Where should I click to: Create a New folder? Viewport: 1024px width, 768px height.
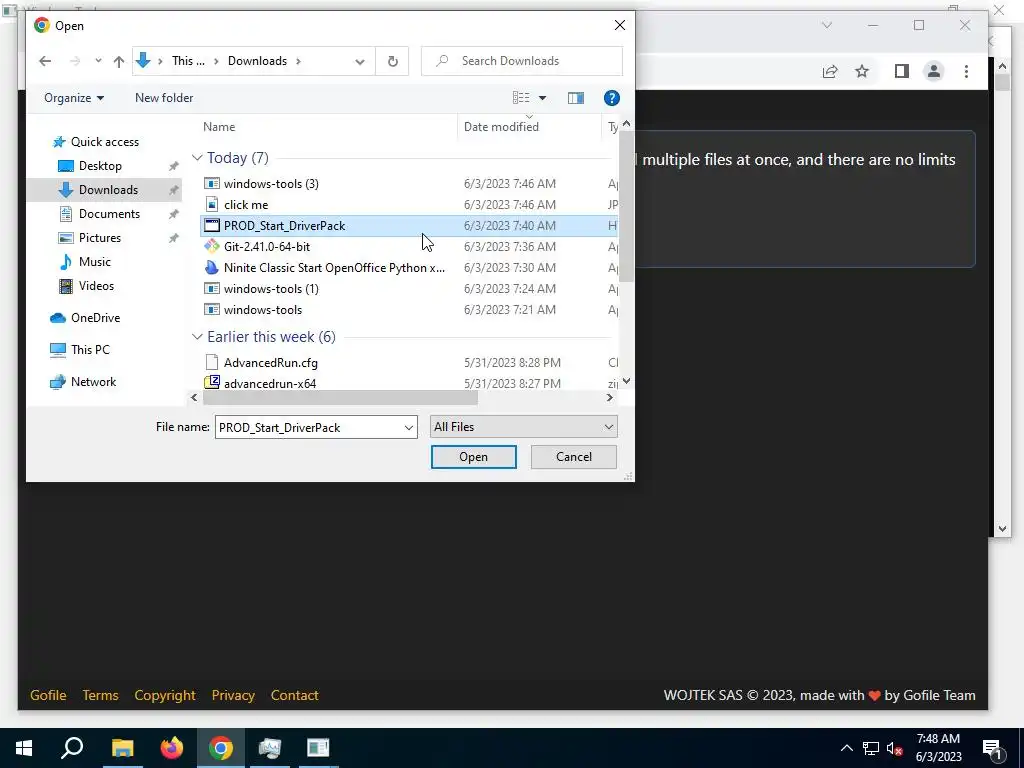164,98
